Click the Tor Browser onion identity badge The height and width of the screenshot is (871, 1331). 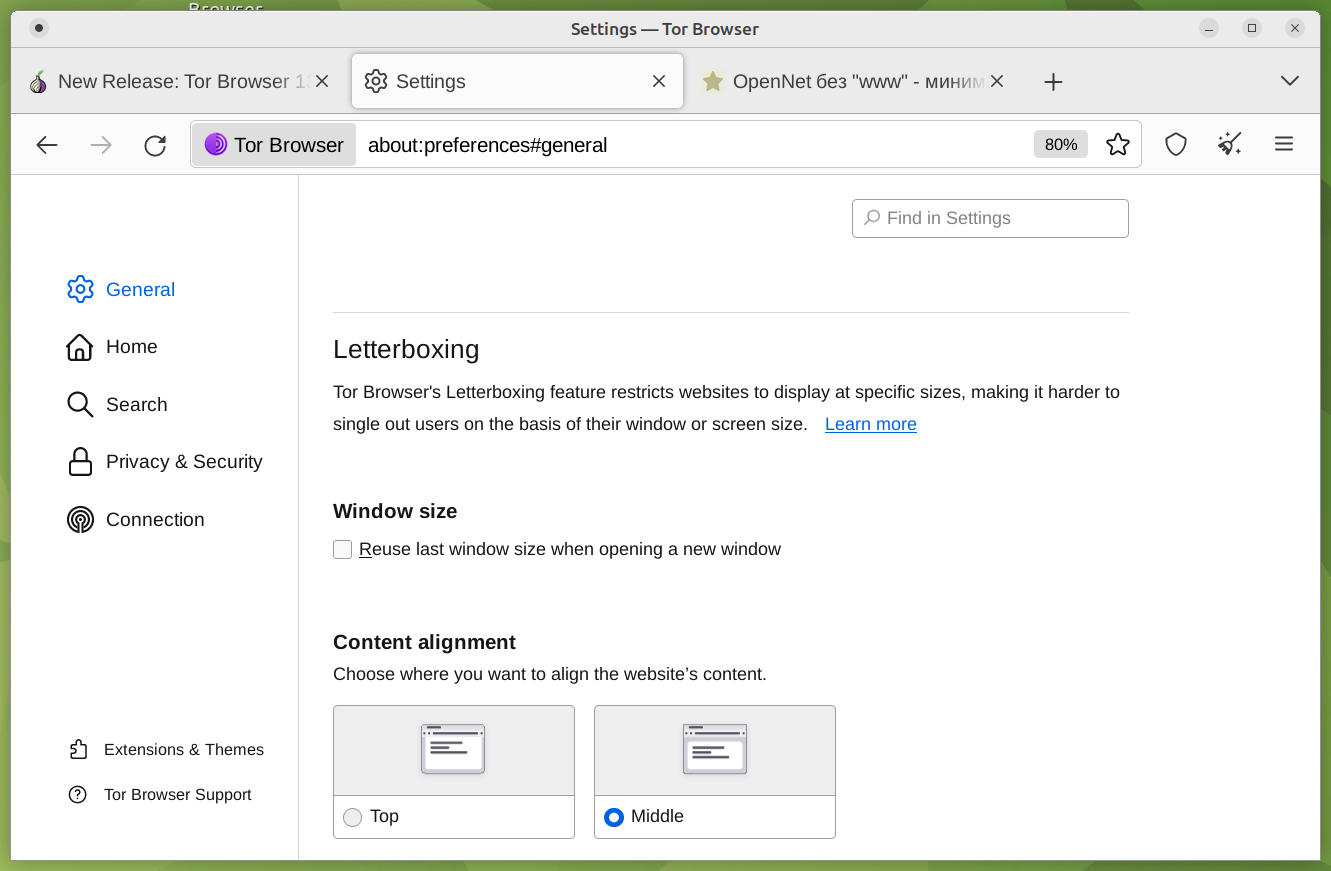pyautogui.click(x=274, y=145)
